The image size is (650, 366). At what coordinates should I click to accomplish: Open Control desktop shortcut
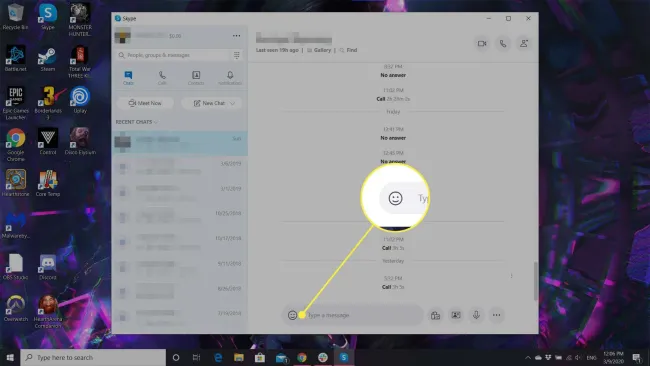tap(48, 141)
